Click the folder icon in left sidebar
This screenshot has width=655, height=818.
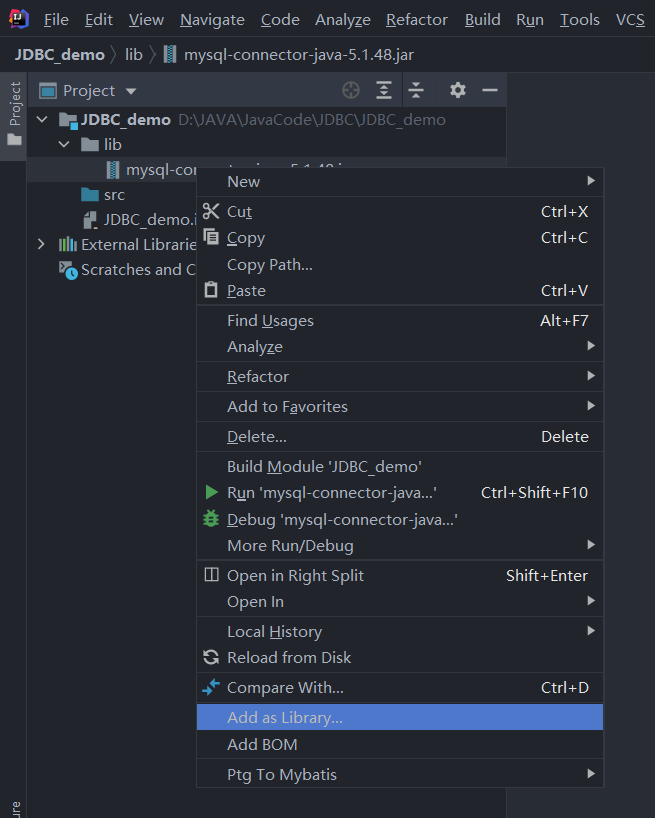point(15,139)
